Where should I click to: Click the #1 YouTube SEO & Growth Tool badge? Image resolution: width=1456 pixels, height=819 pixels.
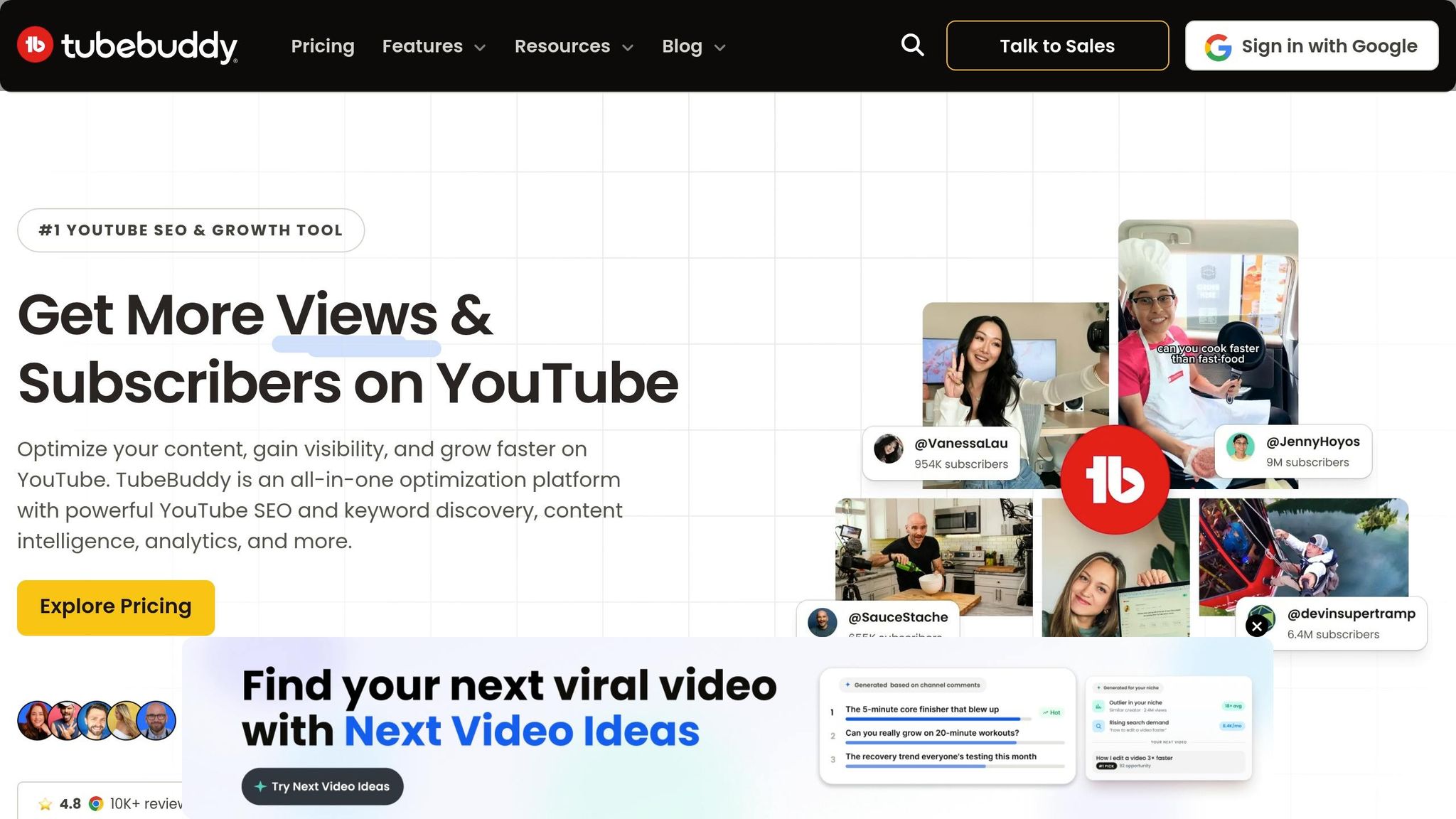pyautogui.click(x=191, y=230)
